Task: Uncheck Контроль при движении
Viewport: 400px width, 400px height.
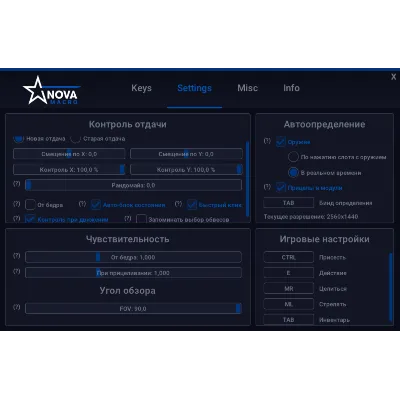Action: click(30, 219)
